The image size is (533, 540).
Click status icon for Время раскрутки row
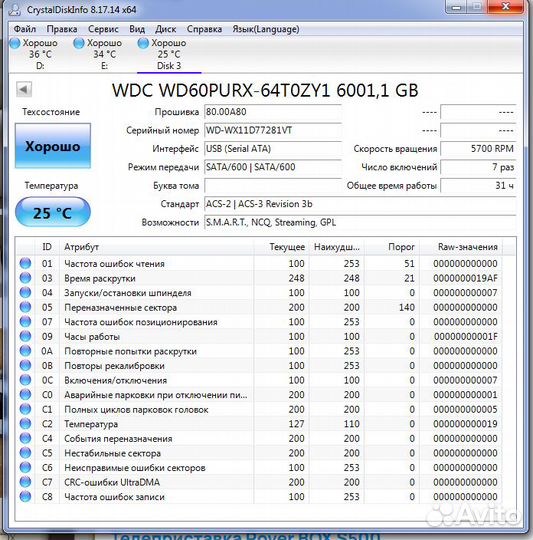[x=25, y=278]
